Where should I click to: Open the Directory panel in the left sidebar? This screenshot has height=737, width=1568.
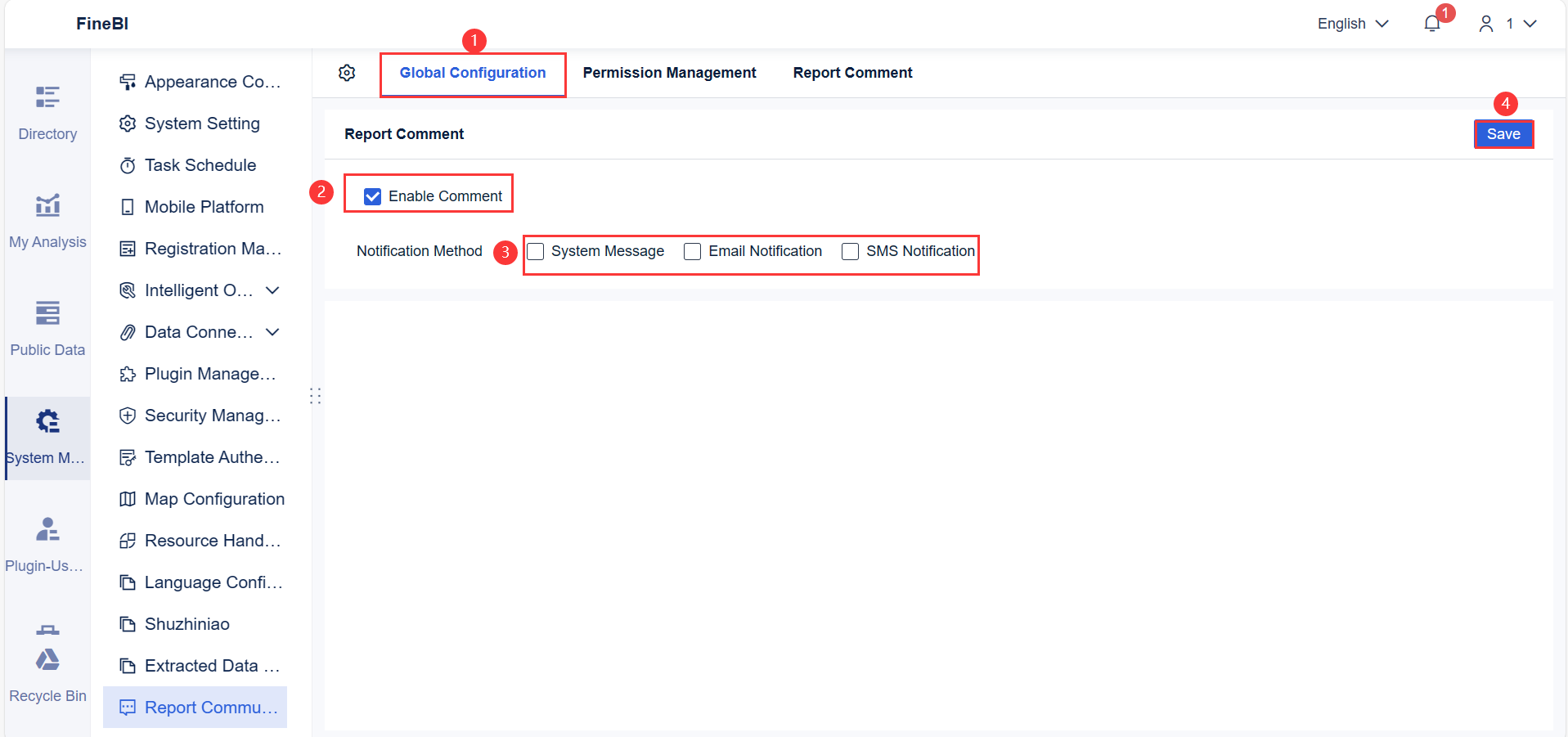point(47,110)
